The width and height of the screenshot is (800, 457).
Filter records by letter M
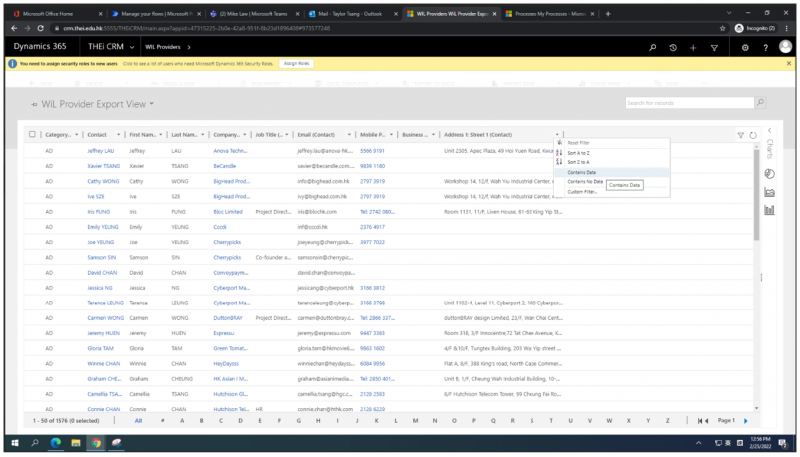tap(415, 421)
